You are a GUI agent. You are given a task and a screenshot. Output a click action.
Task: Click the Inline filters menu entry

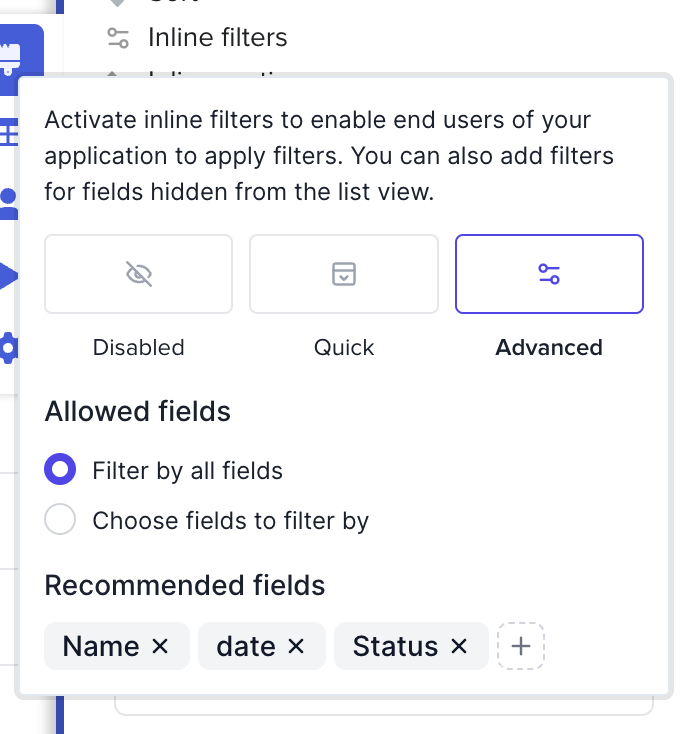coord(217,38)
